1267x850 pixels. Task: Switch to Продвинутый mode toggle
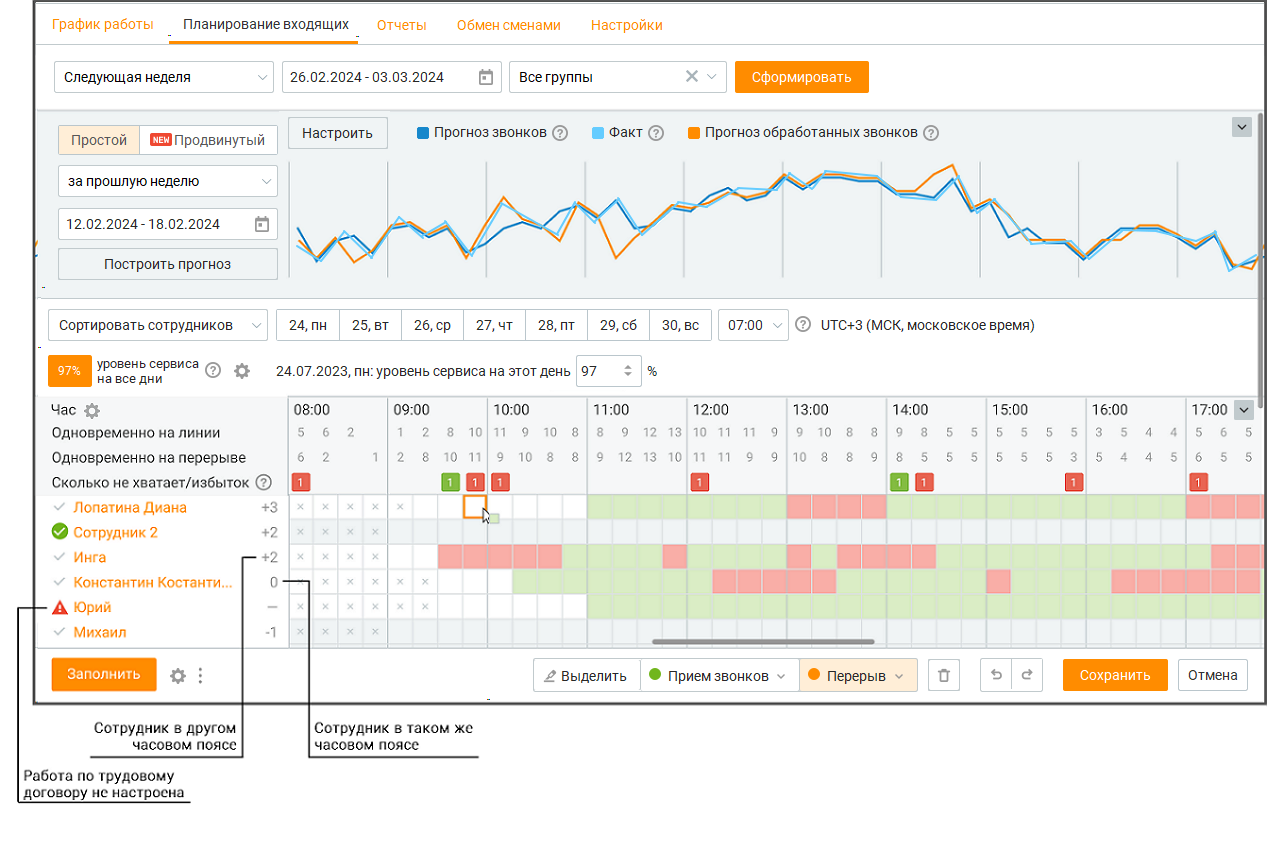point(209,140)
